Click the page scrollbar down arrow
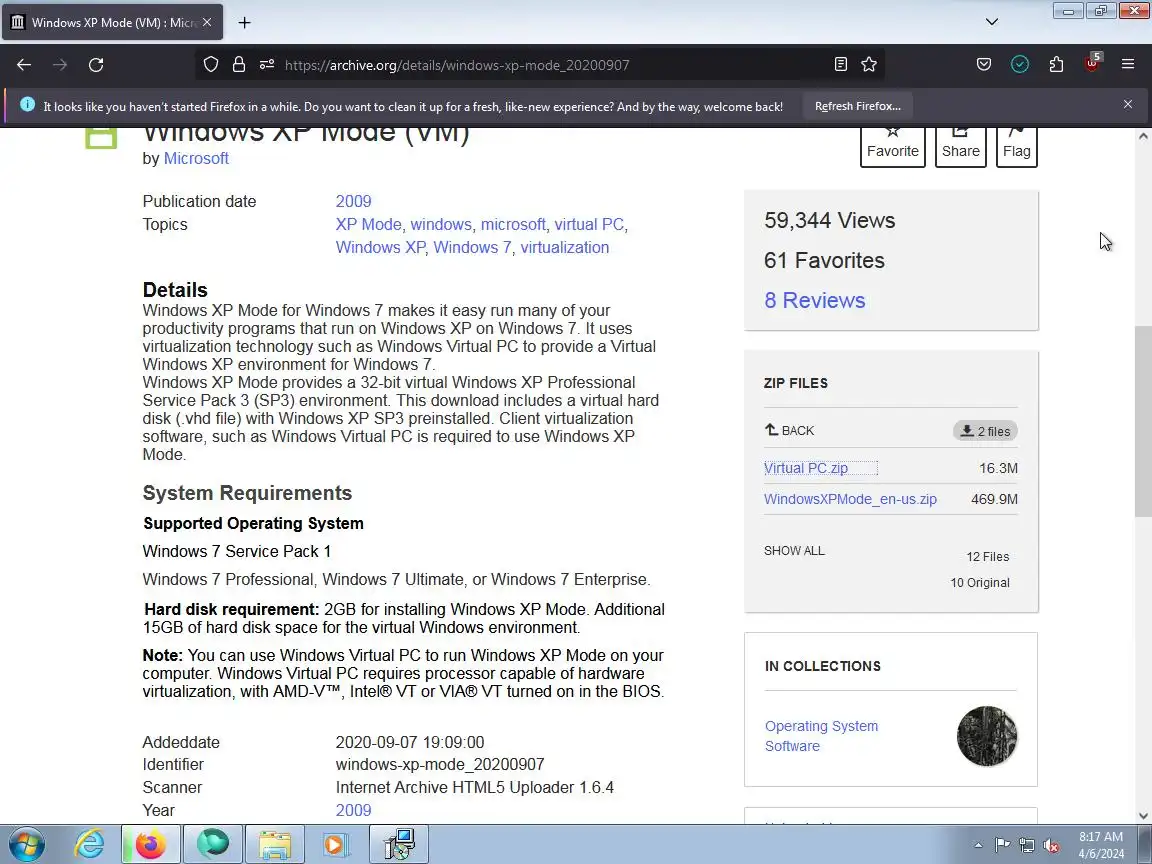The image size is (1152, 864). [x=1143, y=816]
